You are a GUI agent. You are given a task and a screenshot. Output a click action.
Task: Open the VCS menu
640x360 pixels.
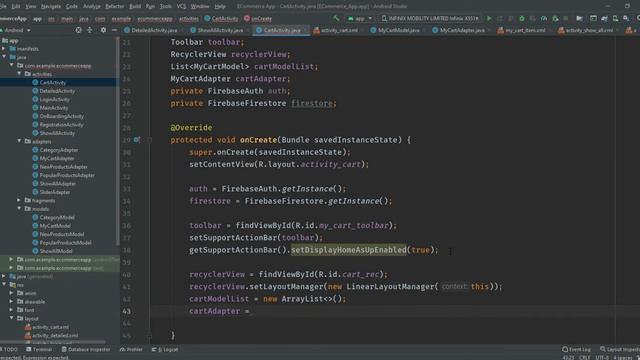(x=181, y=6)
